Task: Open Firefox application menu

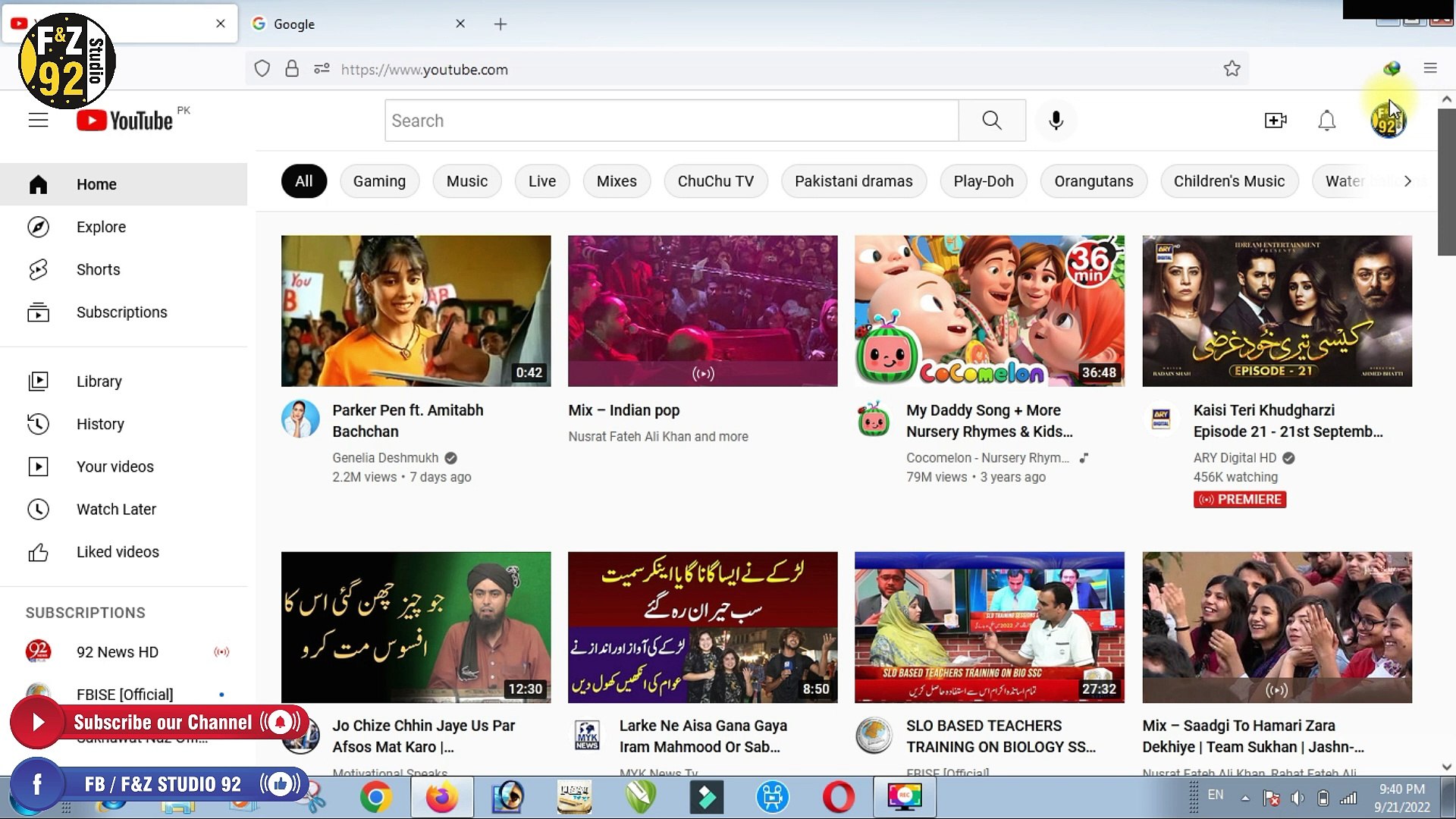Action: tap(1430, 68)
